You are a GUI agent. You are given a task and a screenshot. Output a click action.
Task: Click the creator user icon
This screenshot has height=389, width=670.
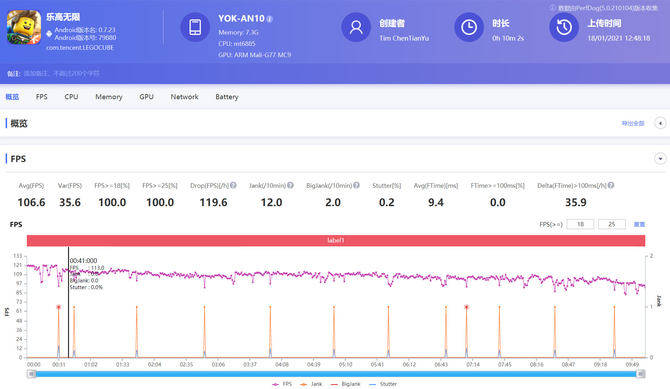click(x=356, y=27)
